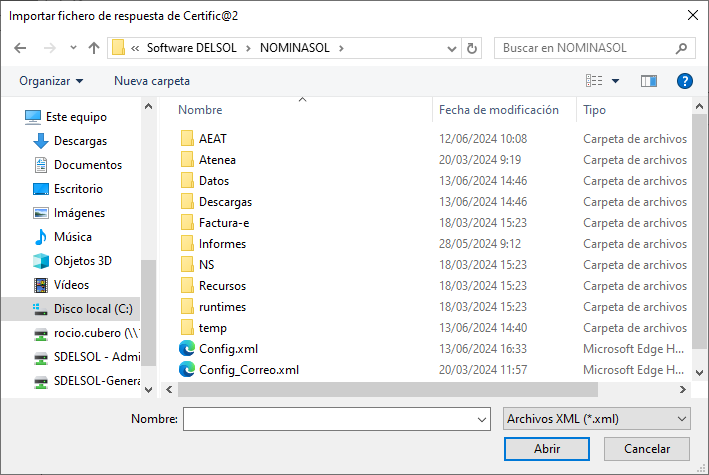Click date 12/06/2024 10:08 of AEAT

pyautogui.click(x=482, y=138)
